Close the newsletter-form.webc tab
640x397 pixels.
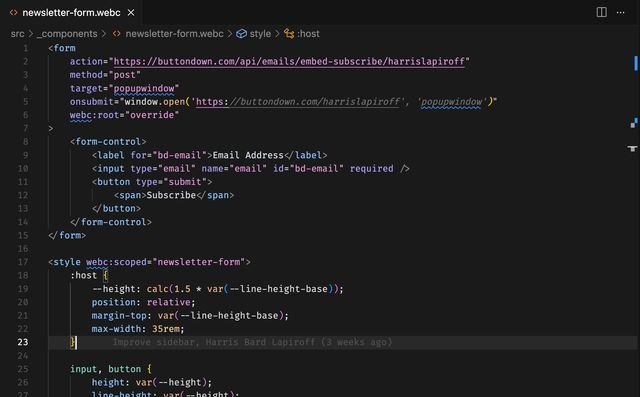[x=131, y=13]
